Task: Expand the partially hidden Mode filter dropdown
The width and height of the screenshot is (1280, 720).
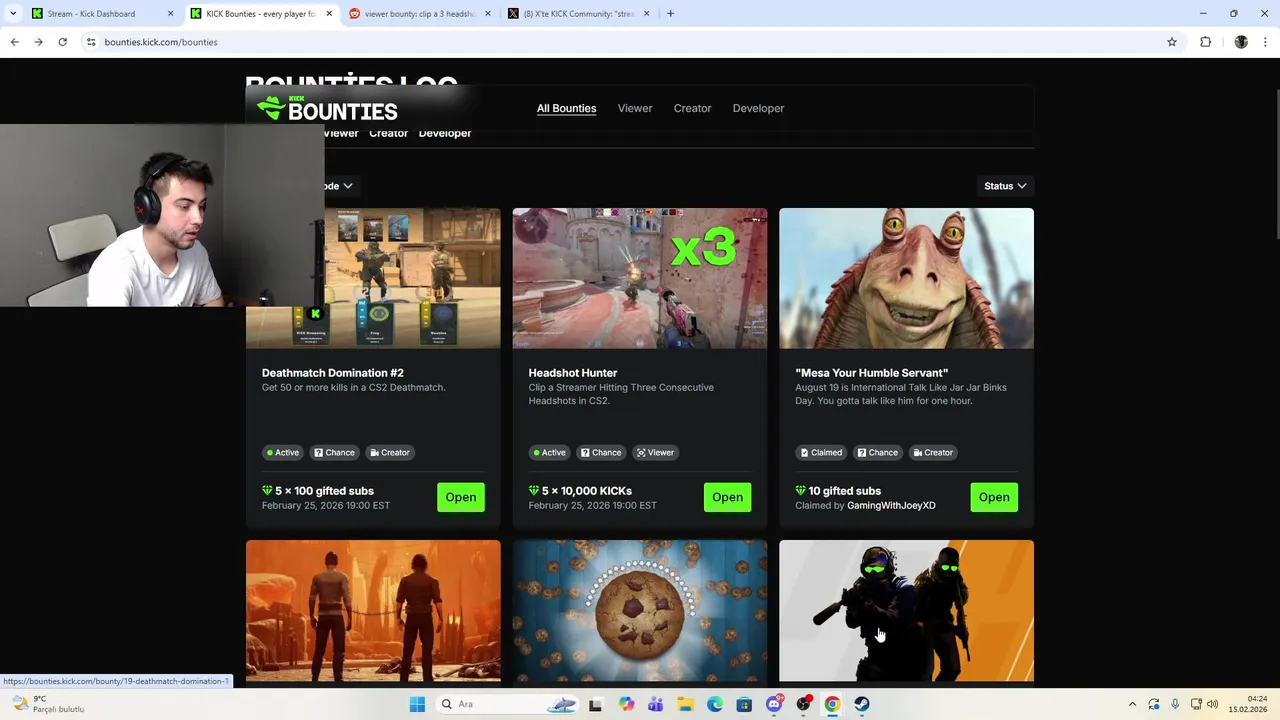Action: 340,186
